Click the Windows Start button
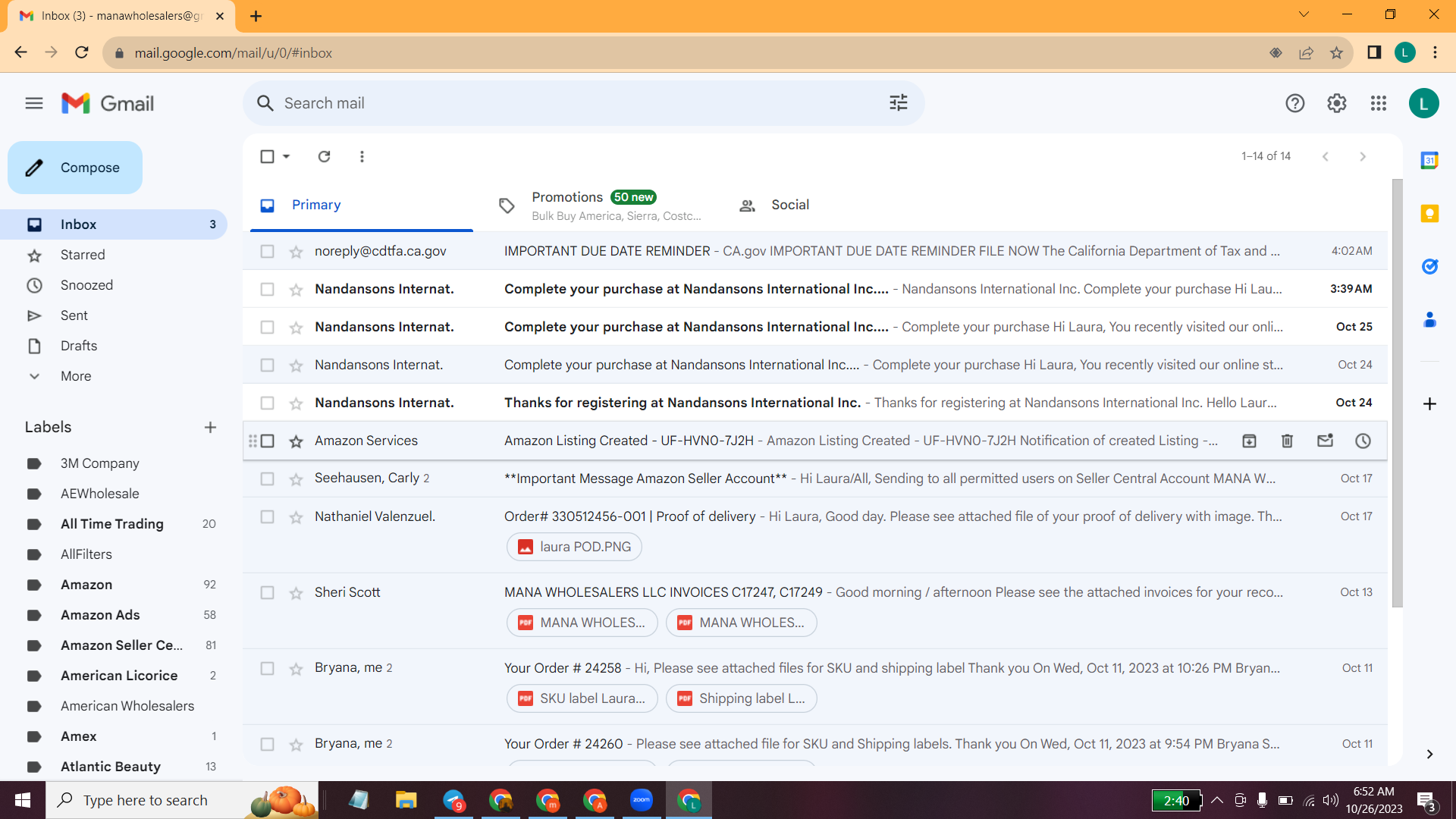 (23, 800)
